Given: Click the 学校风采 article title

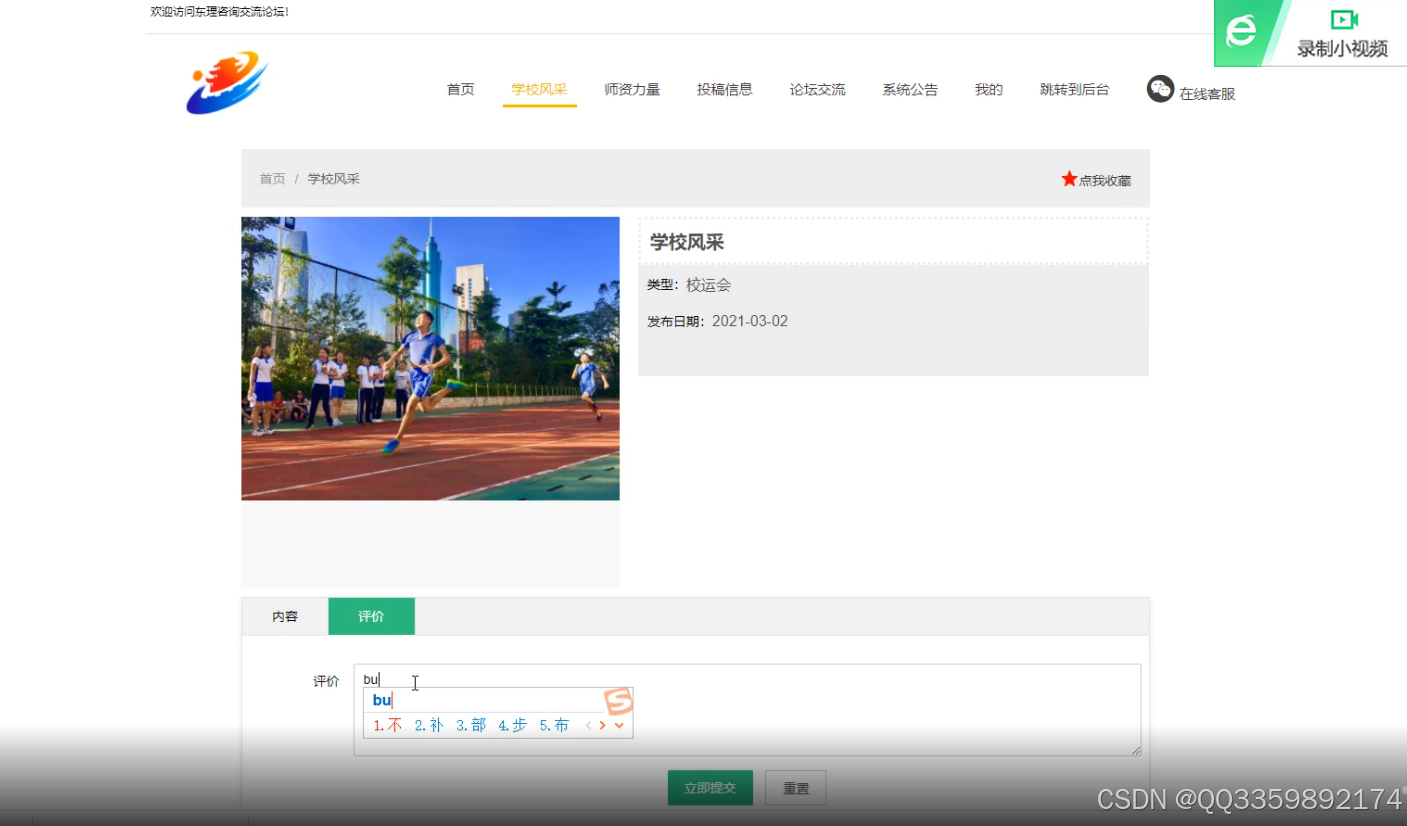Looking at the screenshot, I should (687, 242).
